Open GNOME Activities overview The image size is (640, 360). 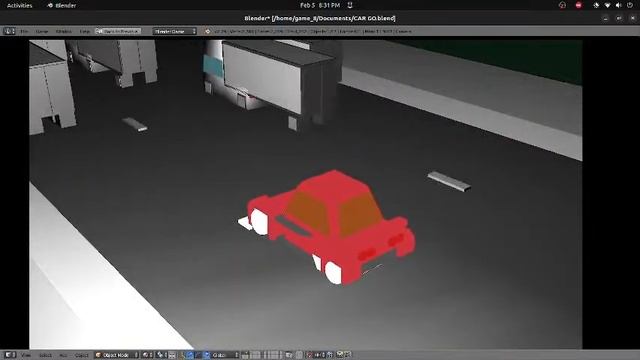[x=20, y=5]
